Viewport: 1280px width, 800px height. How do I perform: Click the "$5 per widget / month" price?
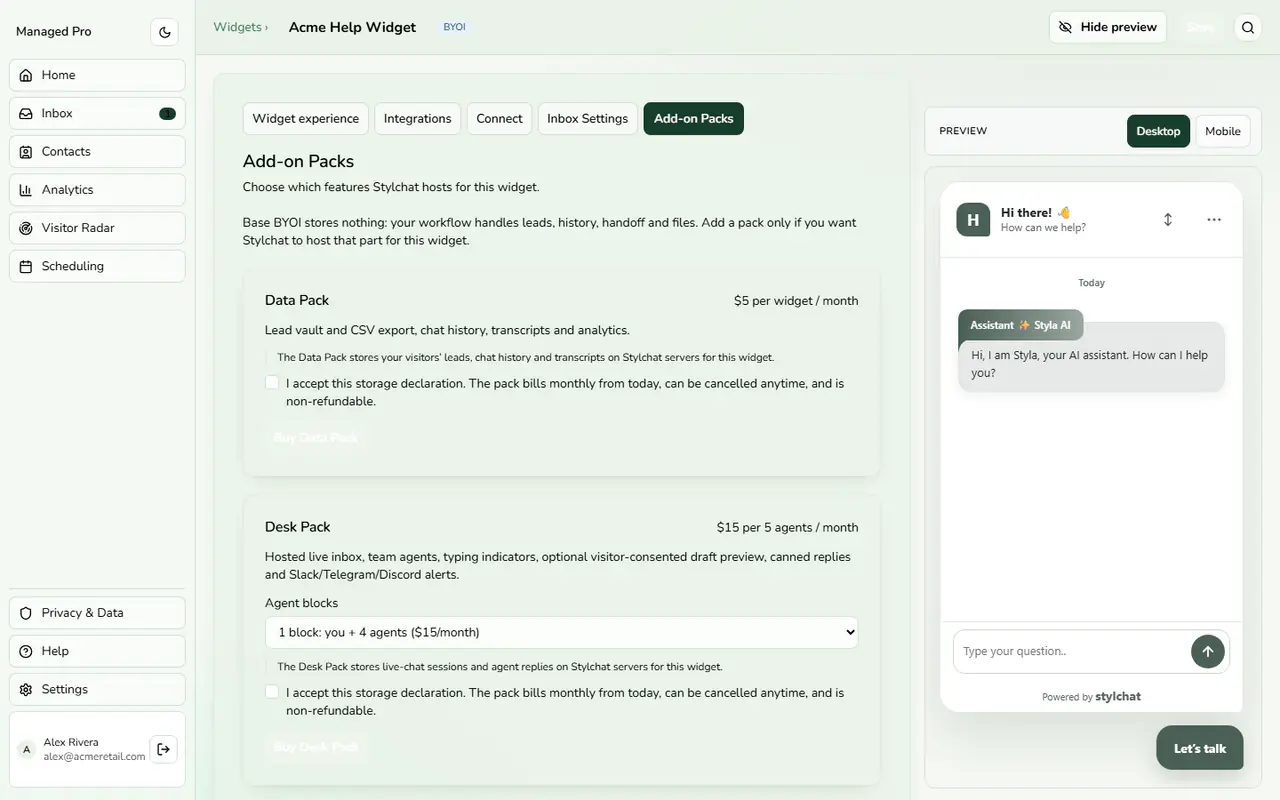[x=796, y=300]
